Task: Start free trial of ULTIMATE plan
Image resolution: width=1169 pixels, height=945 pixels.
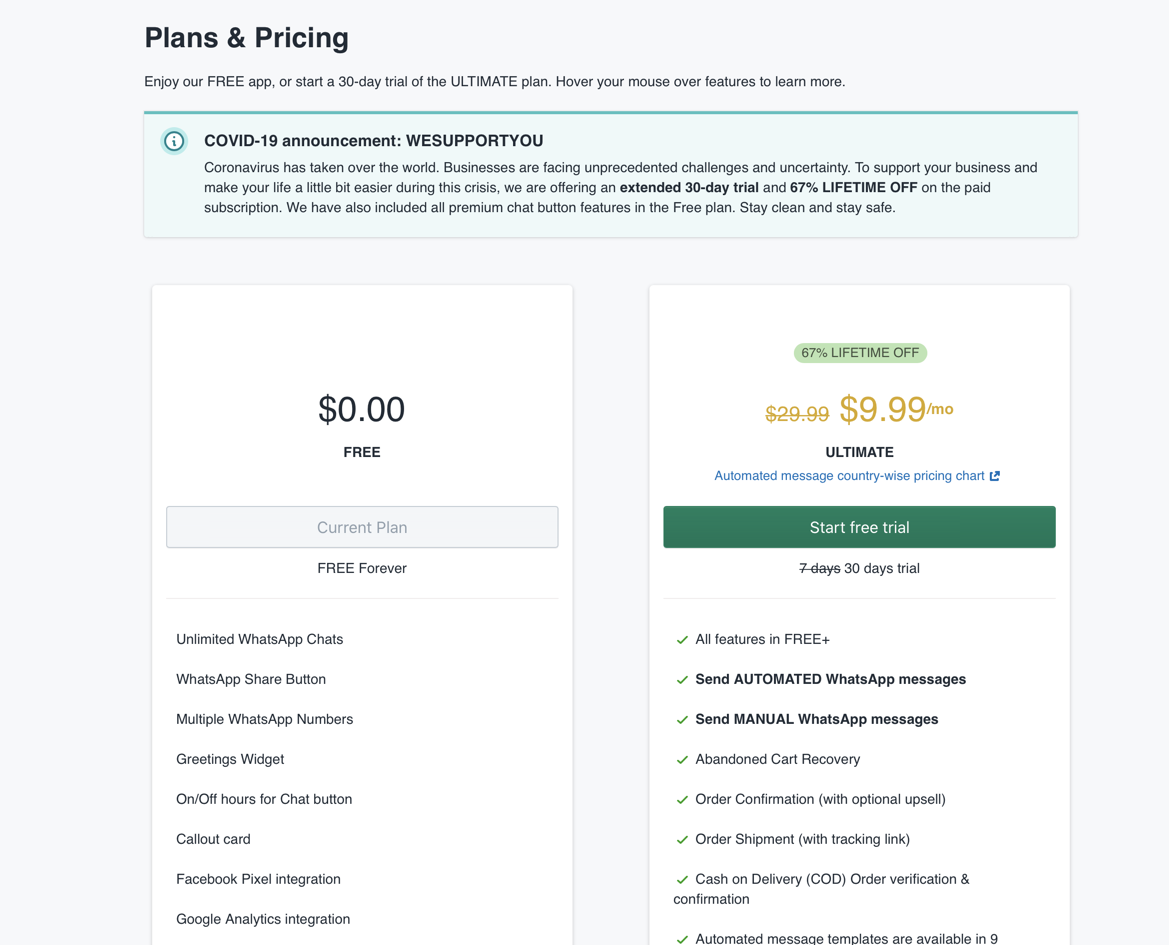Action: tap(859, 527)
